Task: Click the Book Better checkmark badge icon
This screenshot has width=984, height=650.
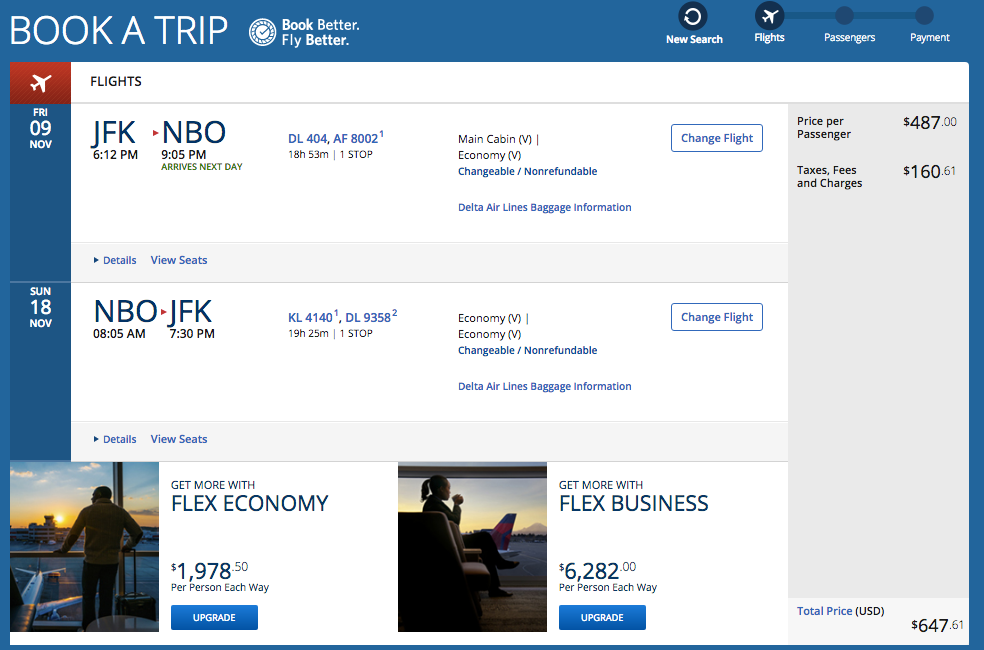Action: [262, 32]
